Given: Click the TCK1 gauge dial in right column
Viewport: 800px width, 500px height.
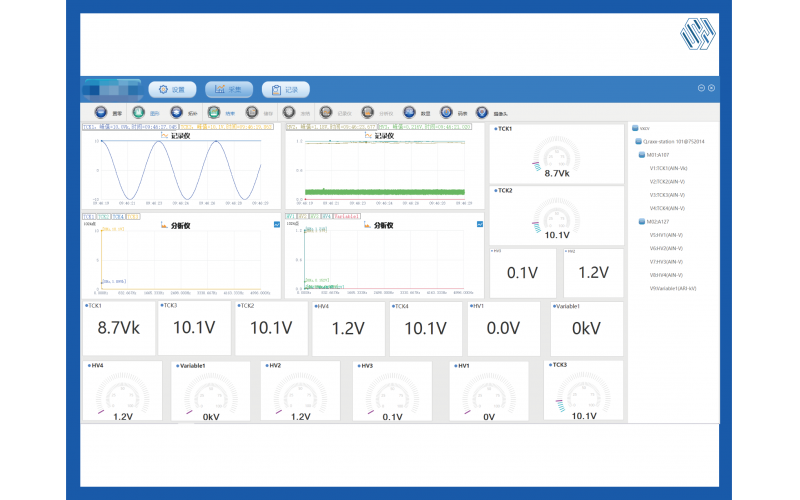Looking at the screenshot, I should click(x=556, y=157).
